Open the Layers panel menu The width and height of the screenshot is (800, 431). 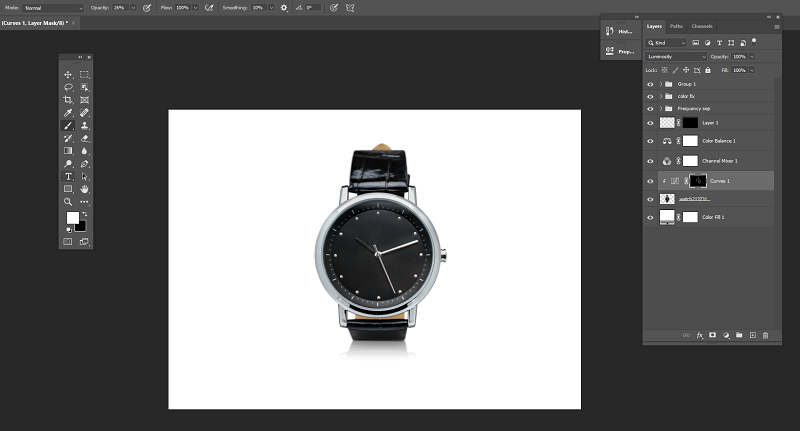777,27
